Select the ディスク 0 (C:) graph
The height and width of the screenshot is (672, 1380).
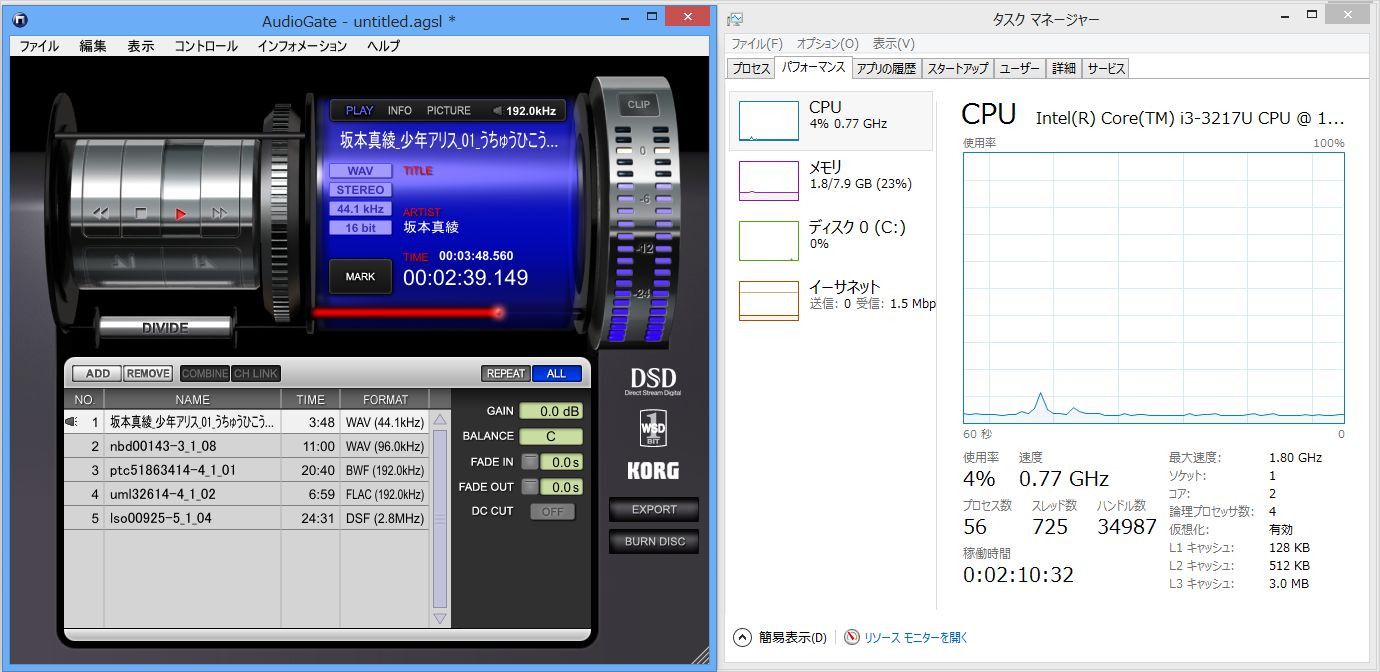click(x=769, y=240)
